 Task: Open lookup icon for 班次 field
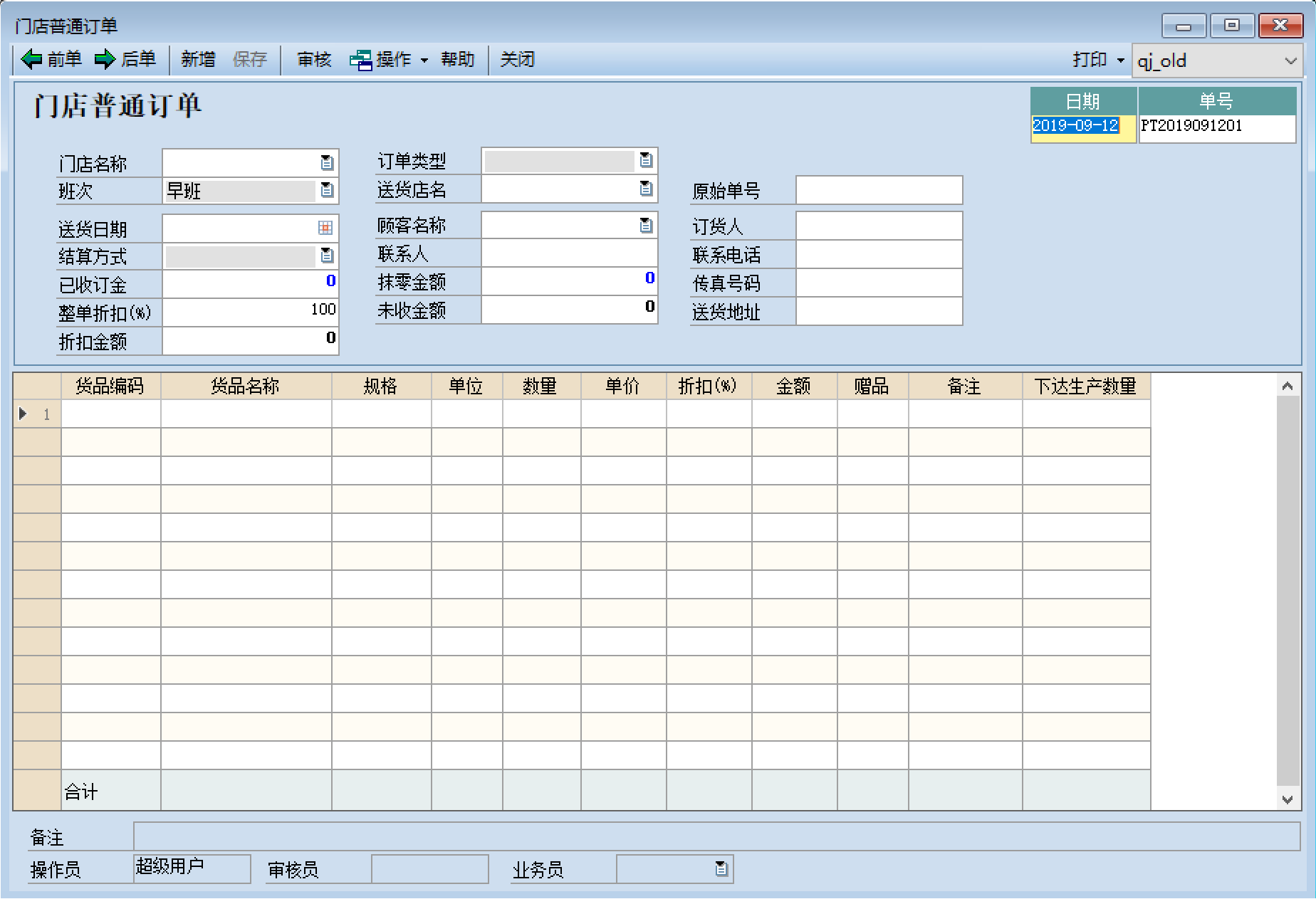click(327, 190)
